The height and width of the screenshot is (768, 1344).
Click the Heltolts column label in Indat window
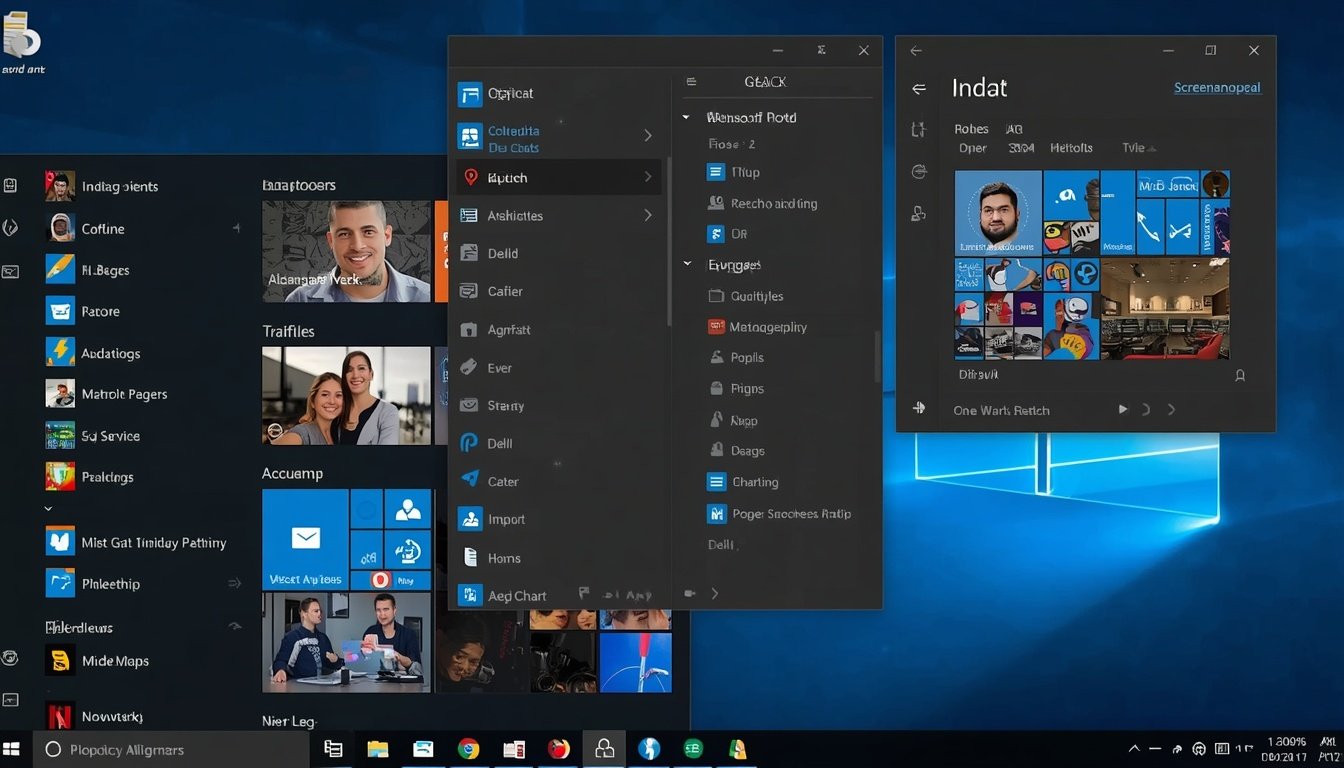[1071, 148]
